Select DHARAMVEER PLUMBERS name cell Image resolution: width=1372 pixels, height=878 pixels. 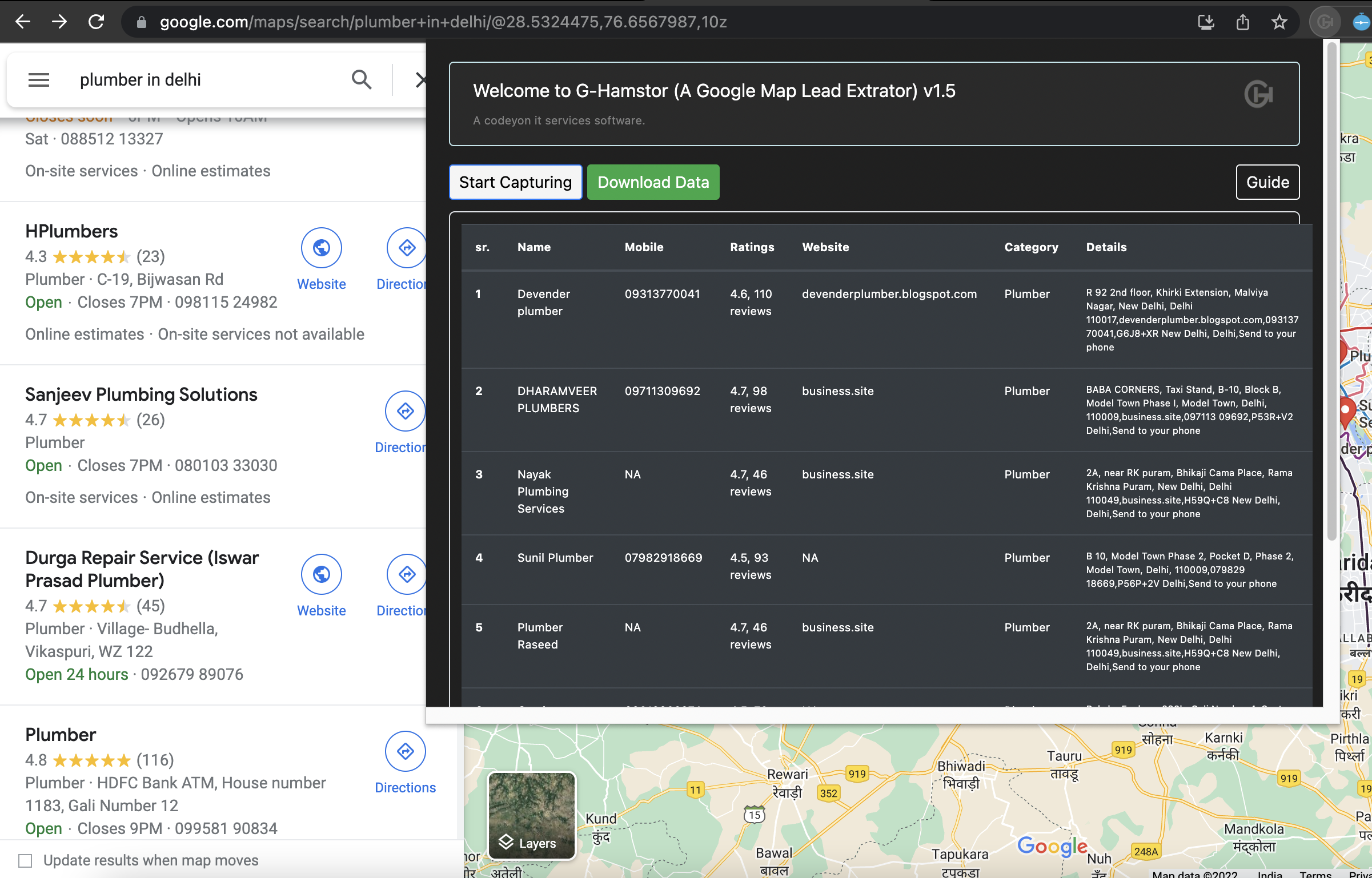(557, 400)
